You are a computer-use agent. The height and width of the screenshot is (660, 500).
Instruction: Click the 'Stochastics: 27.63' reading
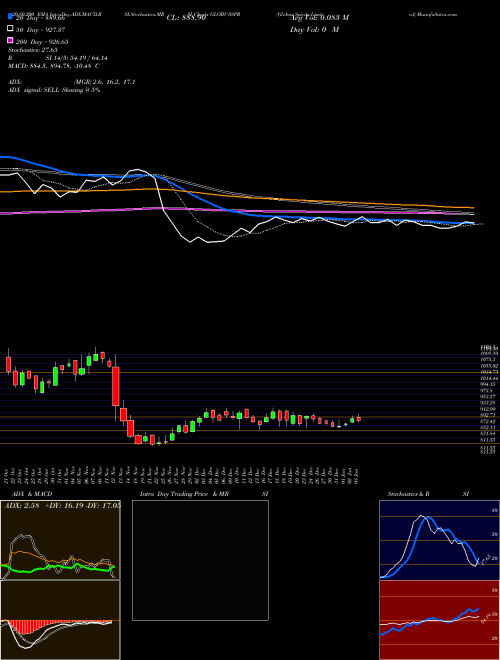[32, 50]
